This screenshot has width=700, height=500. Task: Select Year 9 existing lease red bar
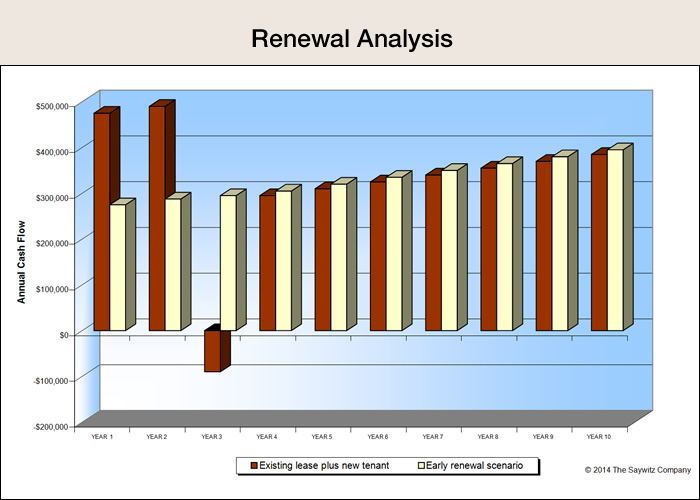pos(545,246)
